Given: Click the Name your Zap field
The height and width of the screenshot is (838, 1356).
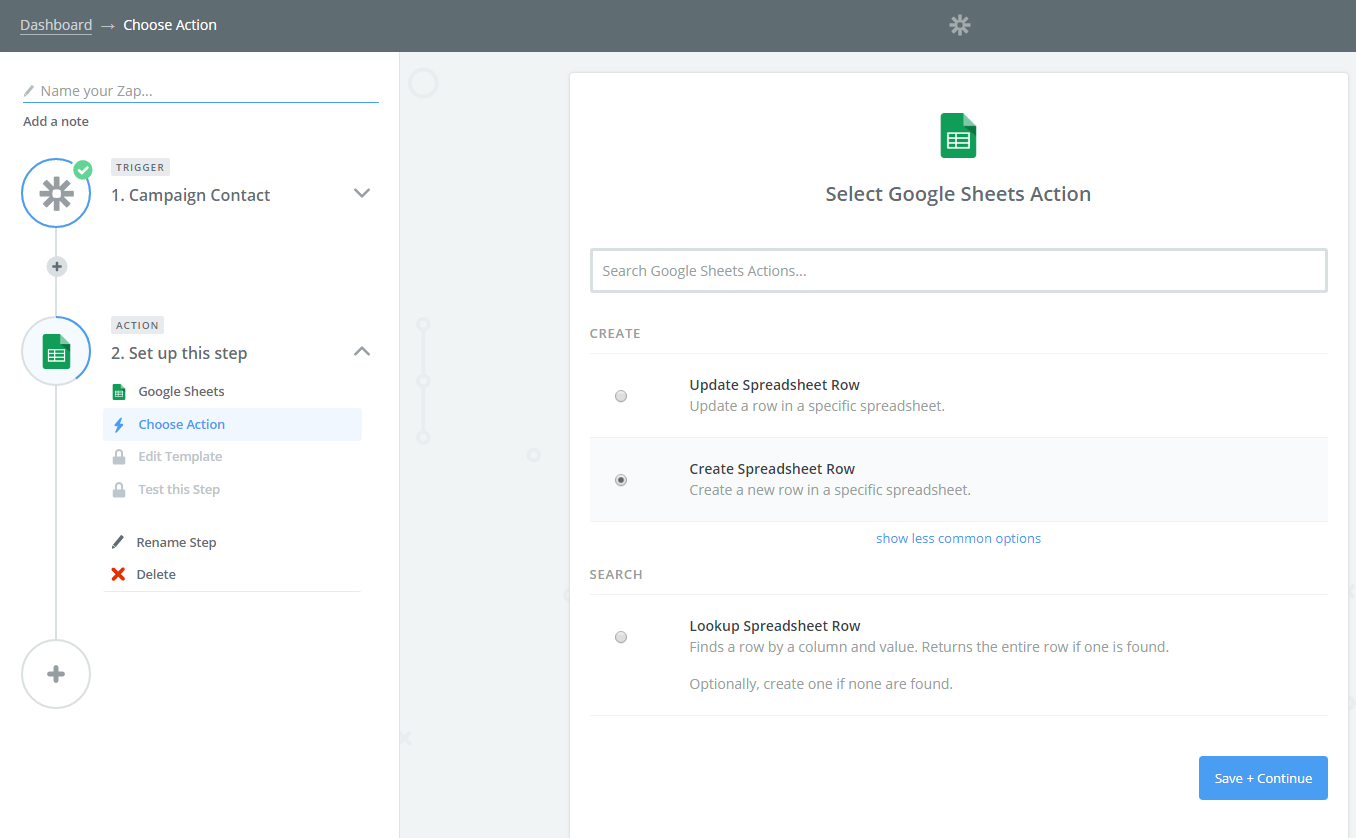Looking at the screenshot, I should [207, 91].
